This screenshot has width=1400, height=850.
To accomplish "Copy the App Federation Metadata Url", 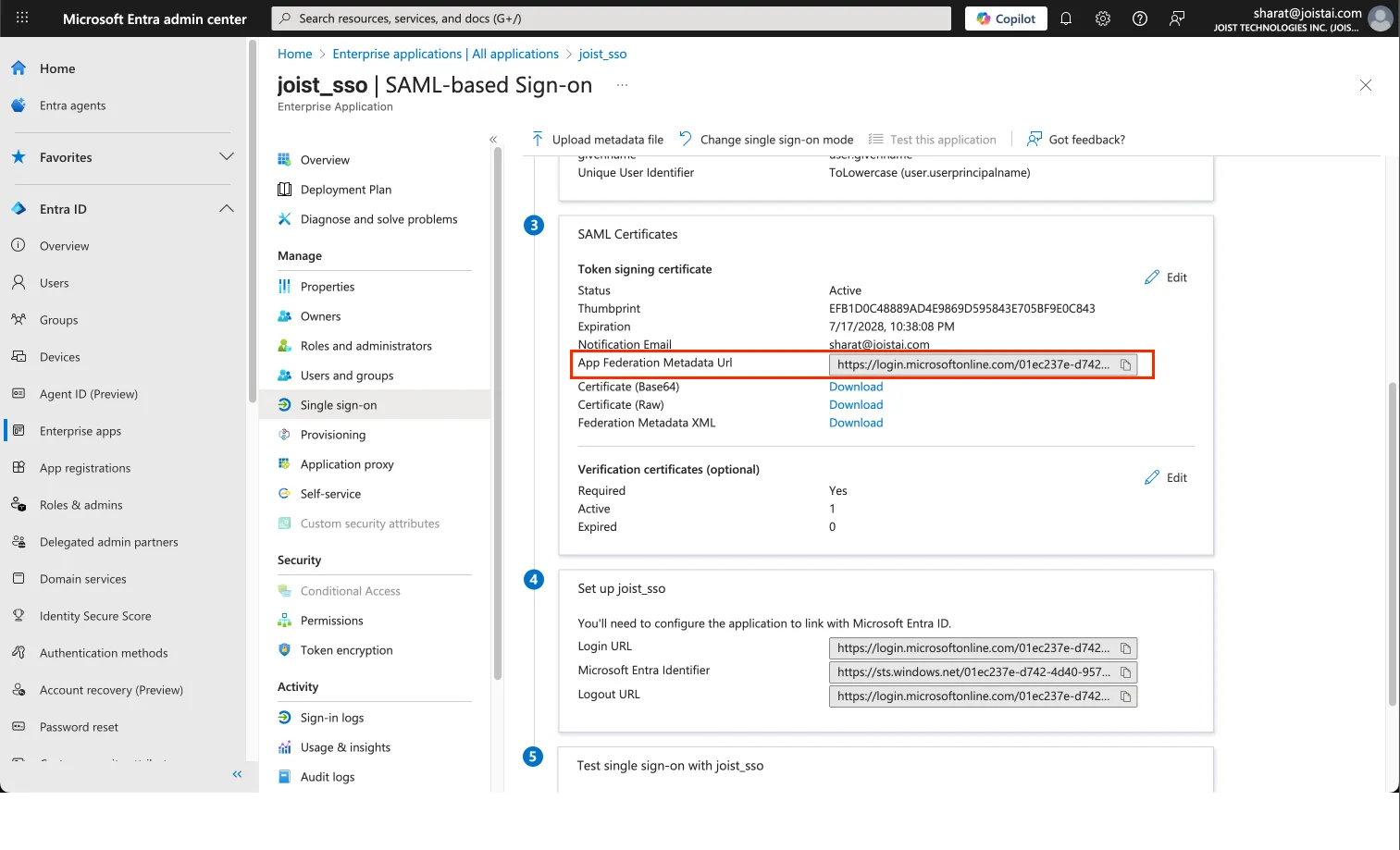I will pyautogui.click(x=1125, y=364).
